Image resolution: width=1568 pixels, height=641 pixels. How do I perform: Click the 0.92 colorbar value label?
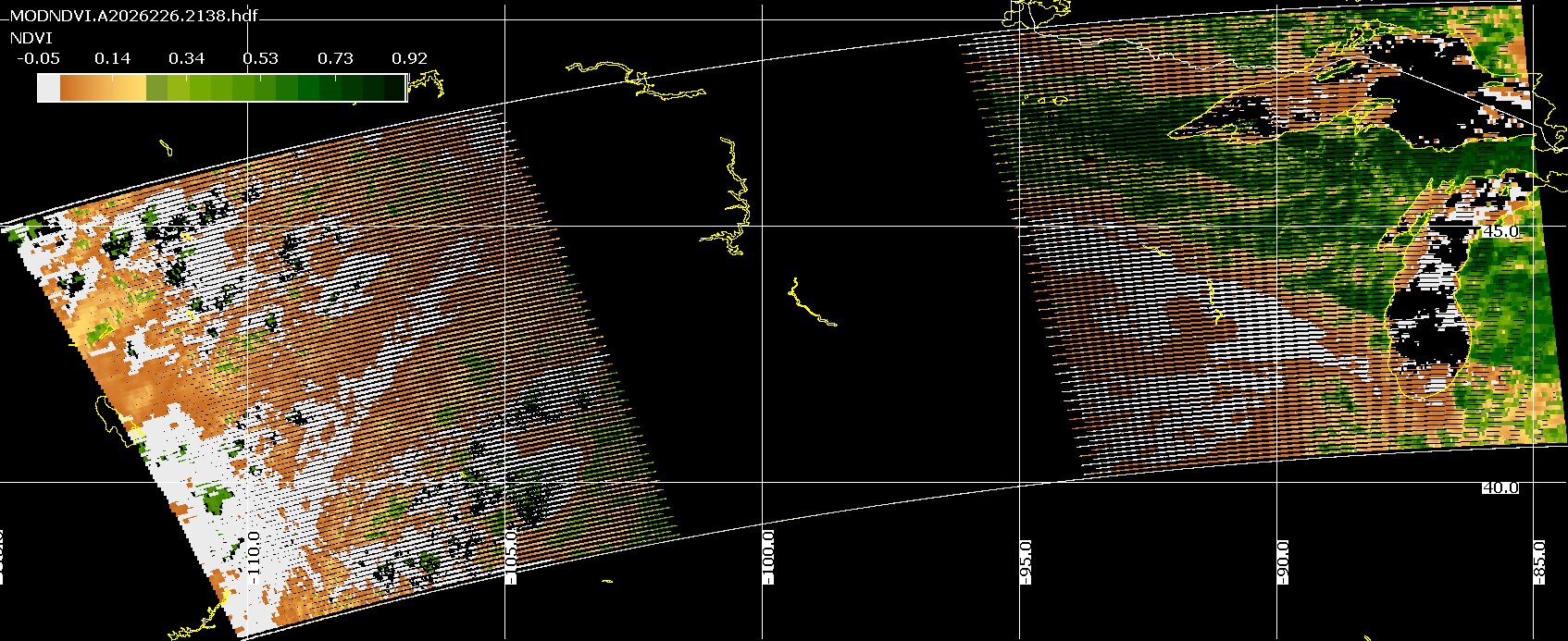[409, 58]
